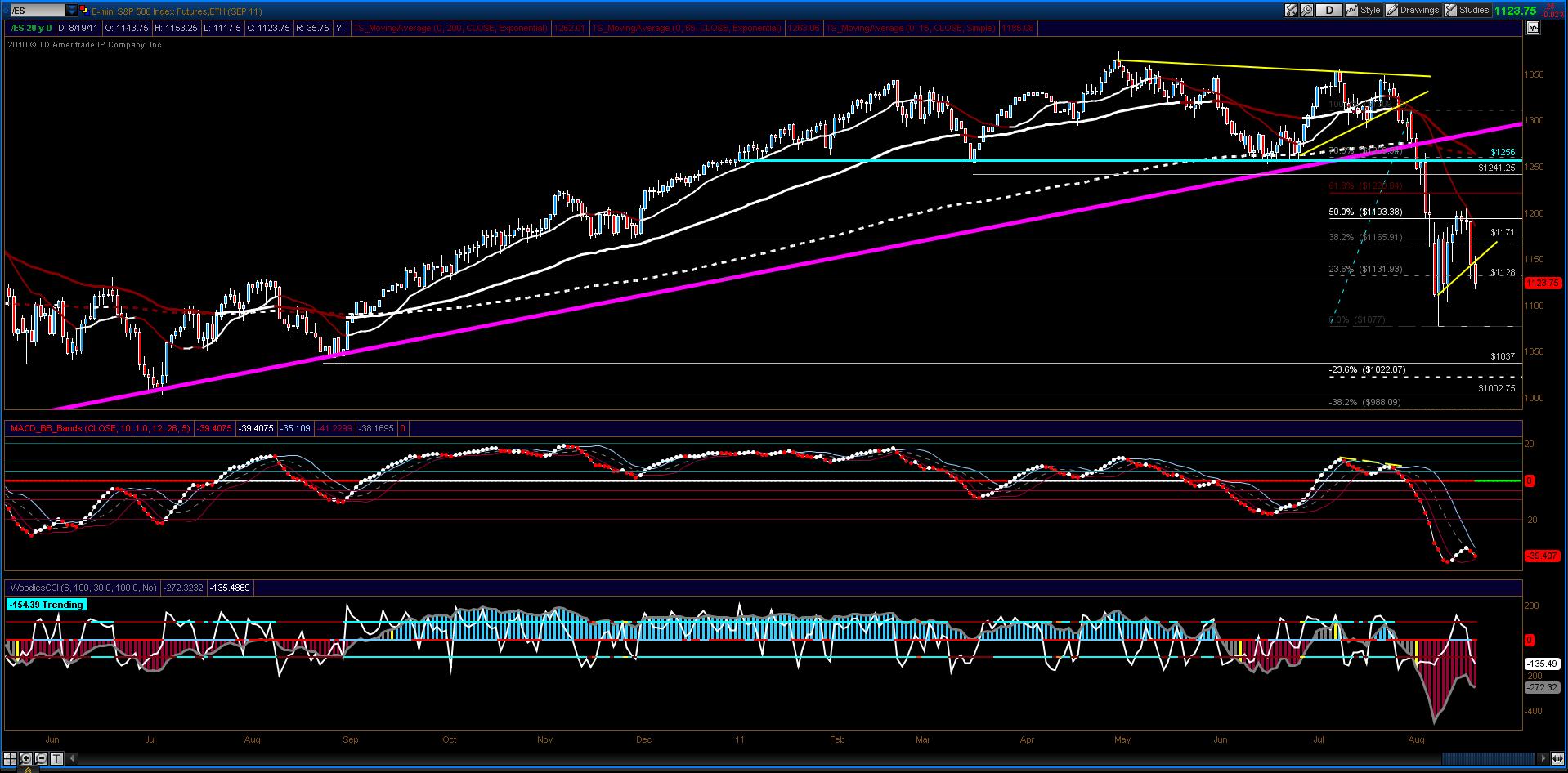This screenshot has width=1568, height=773.
Task: Select the '-38.2% ($988.09)' Fibonacci label
Action: 1364,403
